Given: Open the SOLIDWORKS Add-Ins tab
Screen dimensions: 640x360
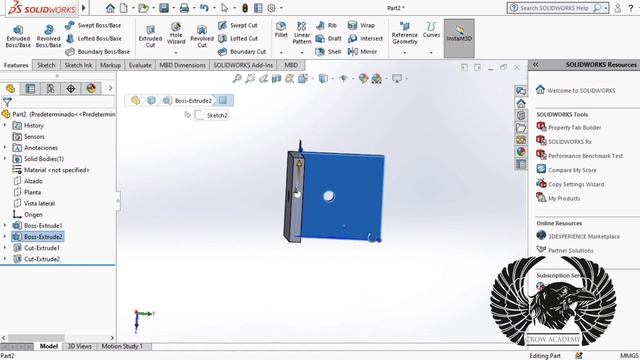Looking at the screenshot, I should click(x=243, y=65).
